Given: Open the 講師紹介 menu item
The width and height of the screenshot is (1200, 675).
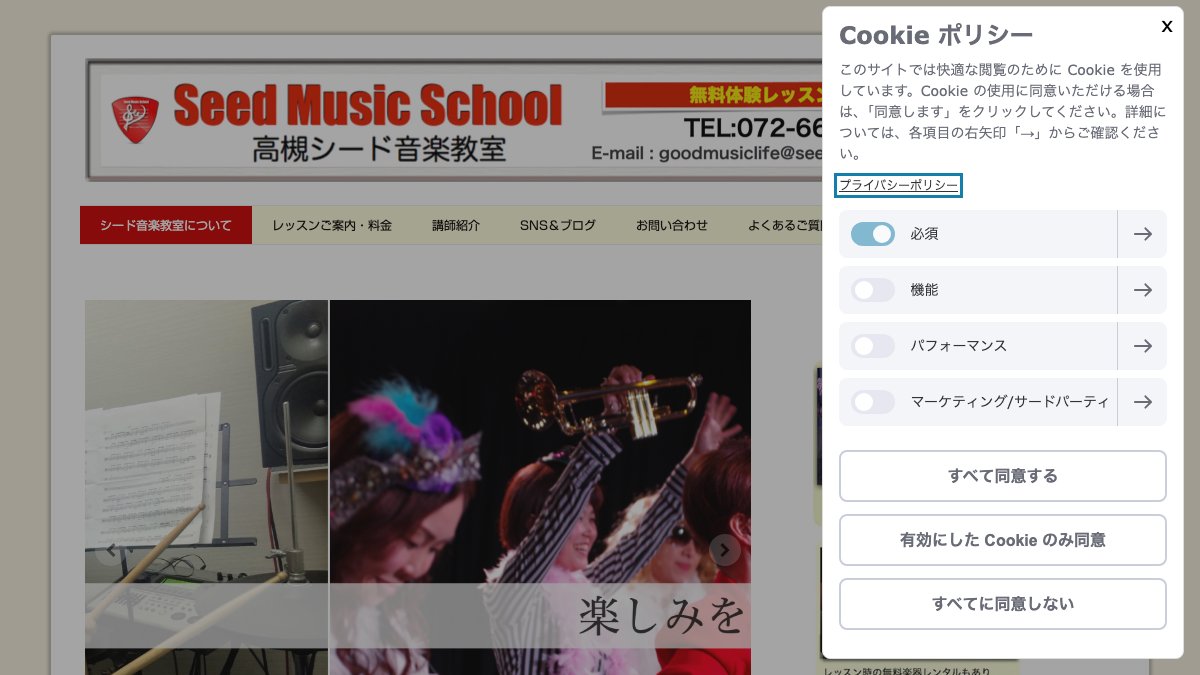Looking at the screenshot, I should 456,225.
